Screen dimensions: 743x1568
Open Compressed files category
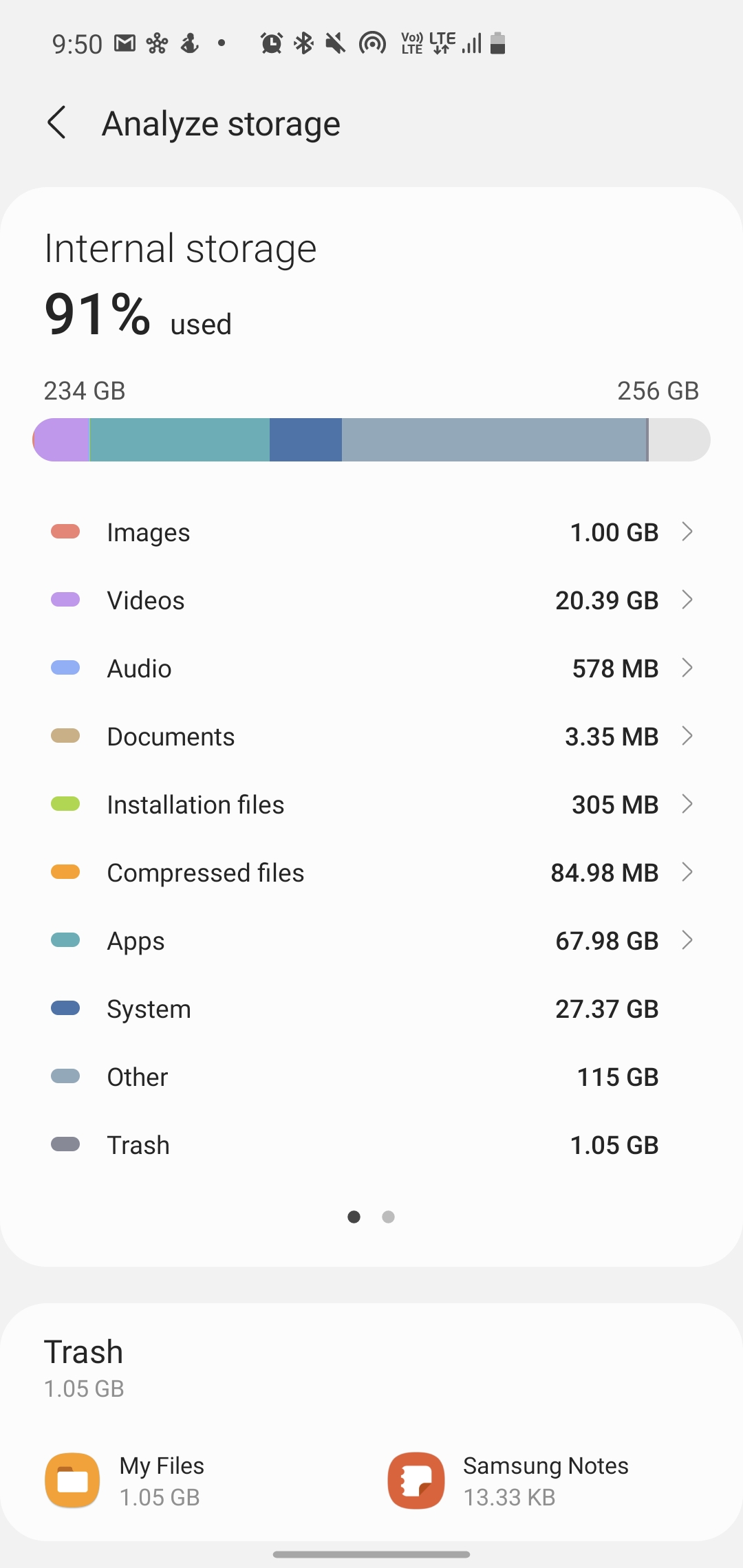371,872
